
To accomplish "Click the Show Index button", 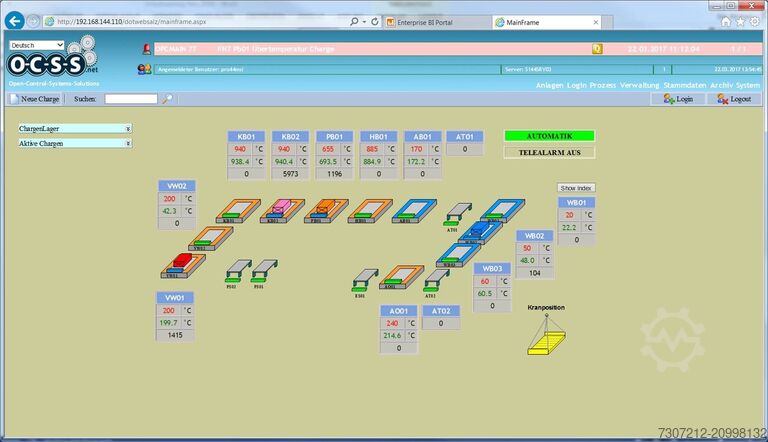I will coord(576,188).
